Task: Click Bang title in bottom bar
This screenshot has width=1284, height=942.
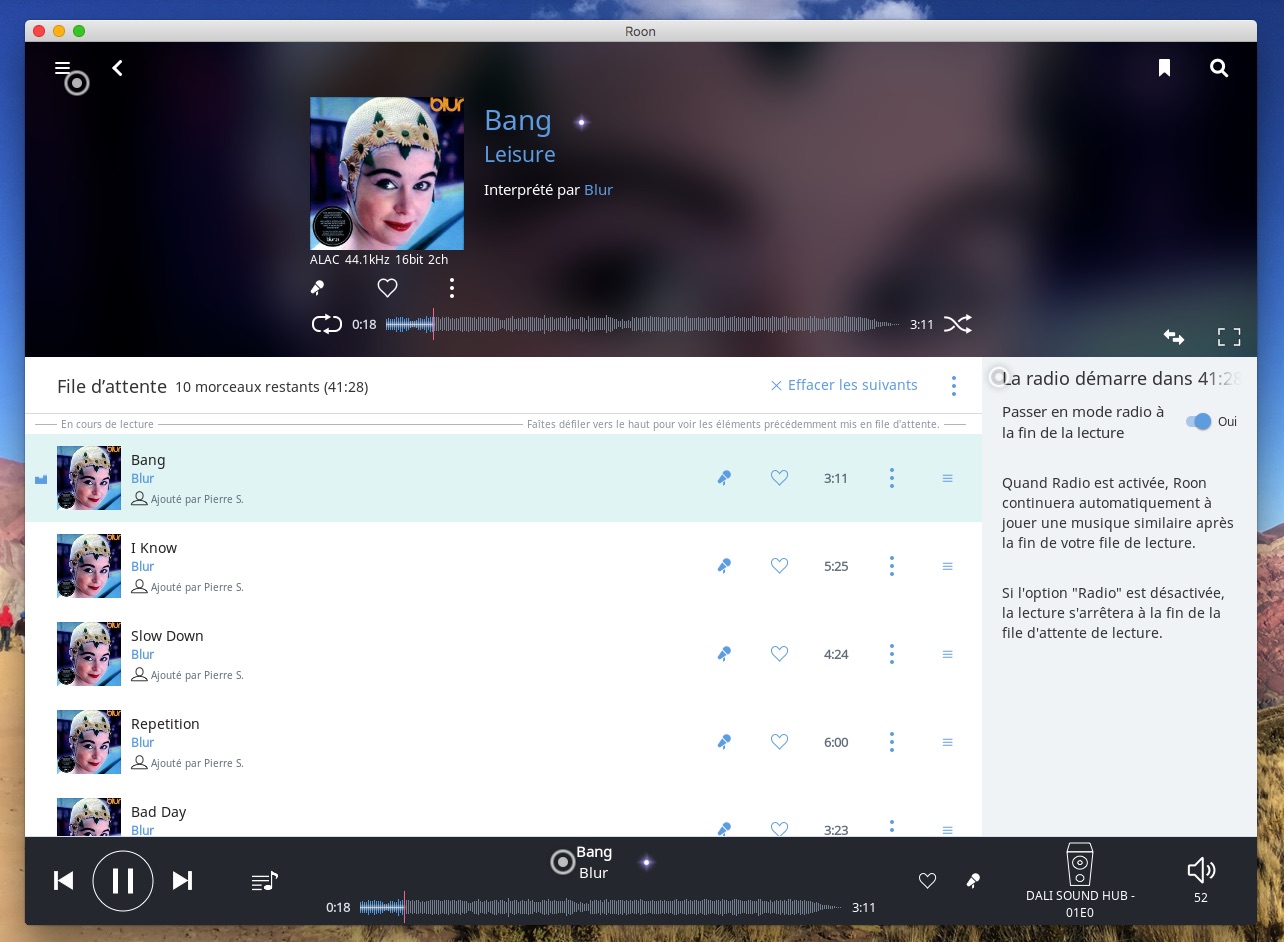Action: tap(594, 852)
